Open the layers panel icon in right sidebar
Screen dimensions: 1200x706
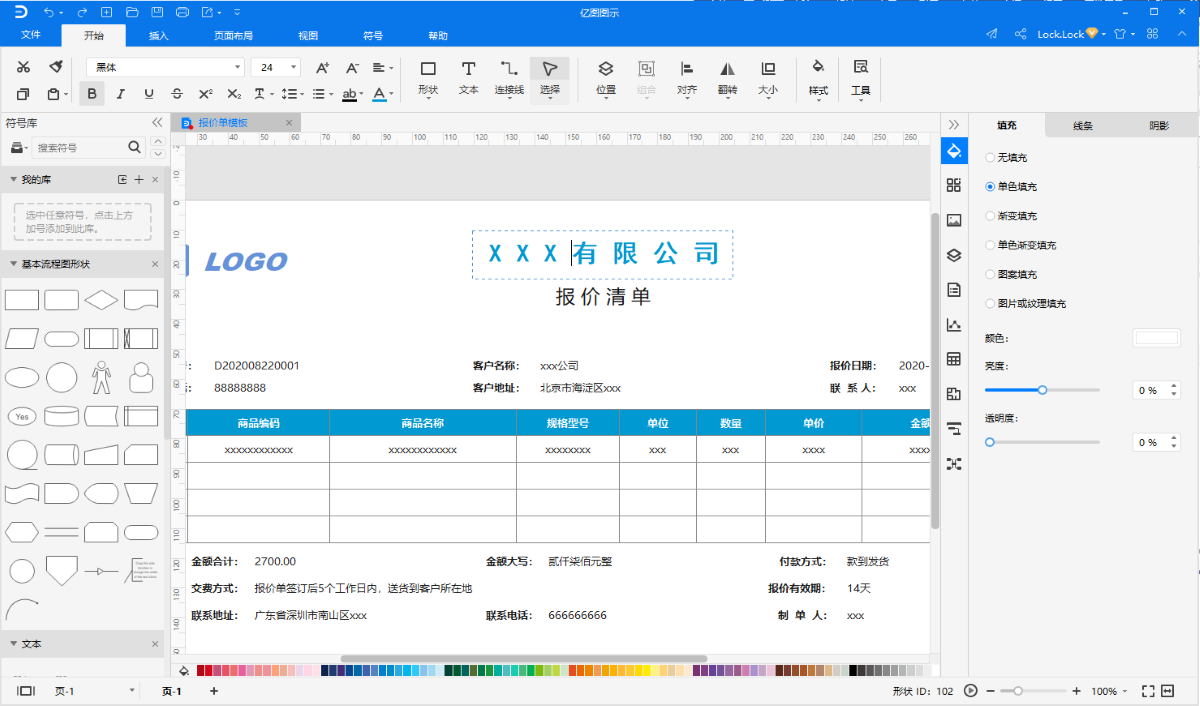click(954, 255)
